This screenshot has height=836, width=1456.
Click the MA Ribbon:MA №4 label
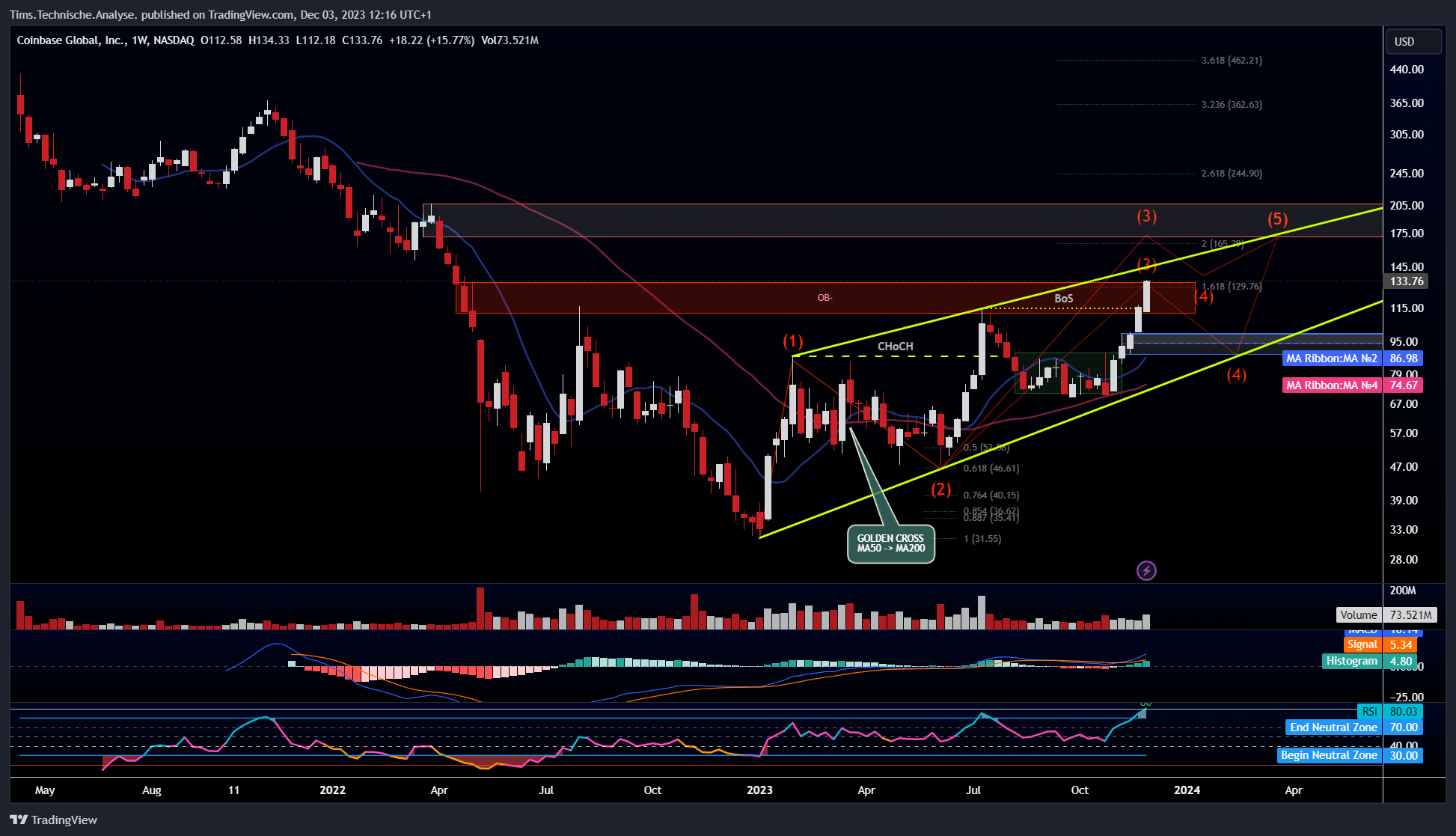click(x=1332, y=385)
